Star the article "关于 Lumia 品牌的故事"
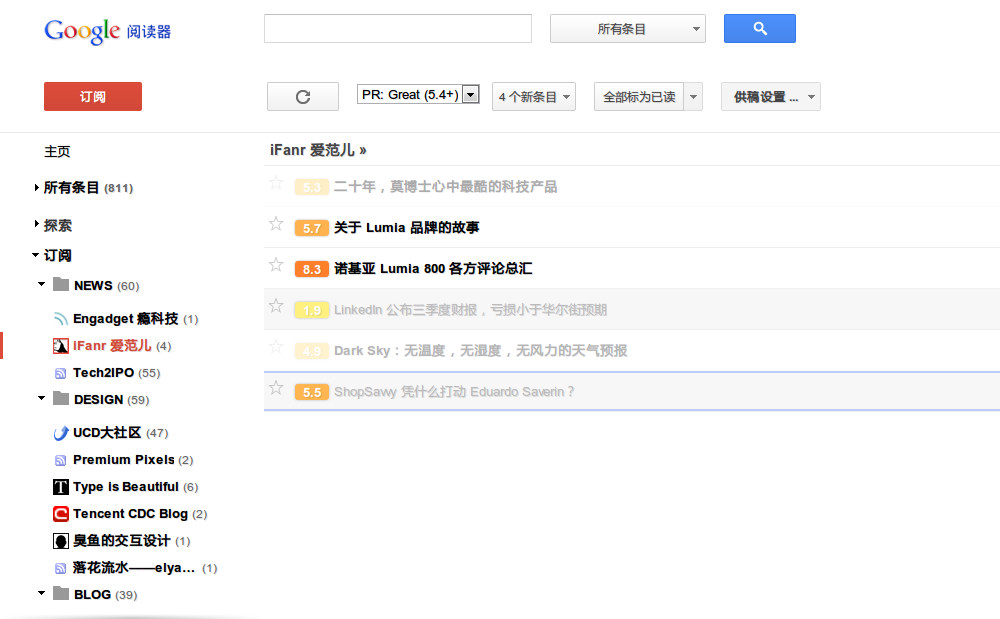 [276, 224]
